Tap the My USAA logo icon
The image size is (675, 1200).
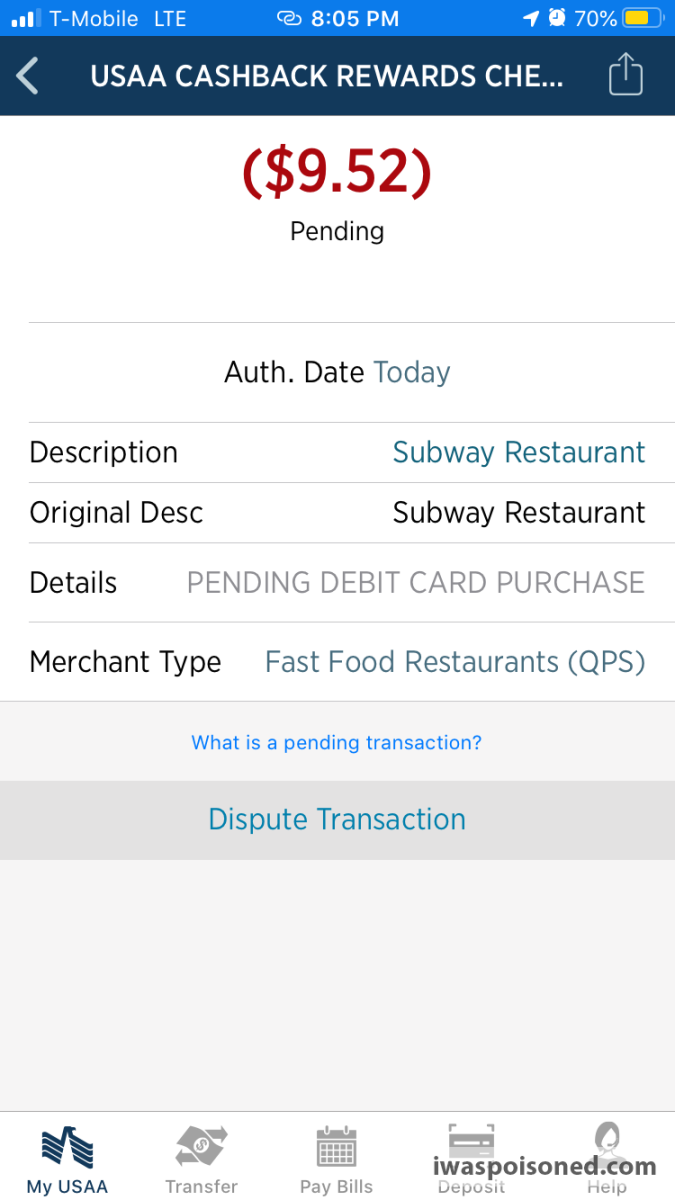click(x=67, y=1148)
